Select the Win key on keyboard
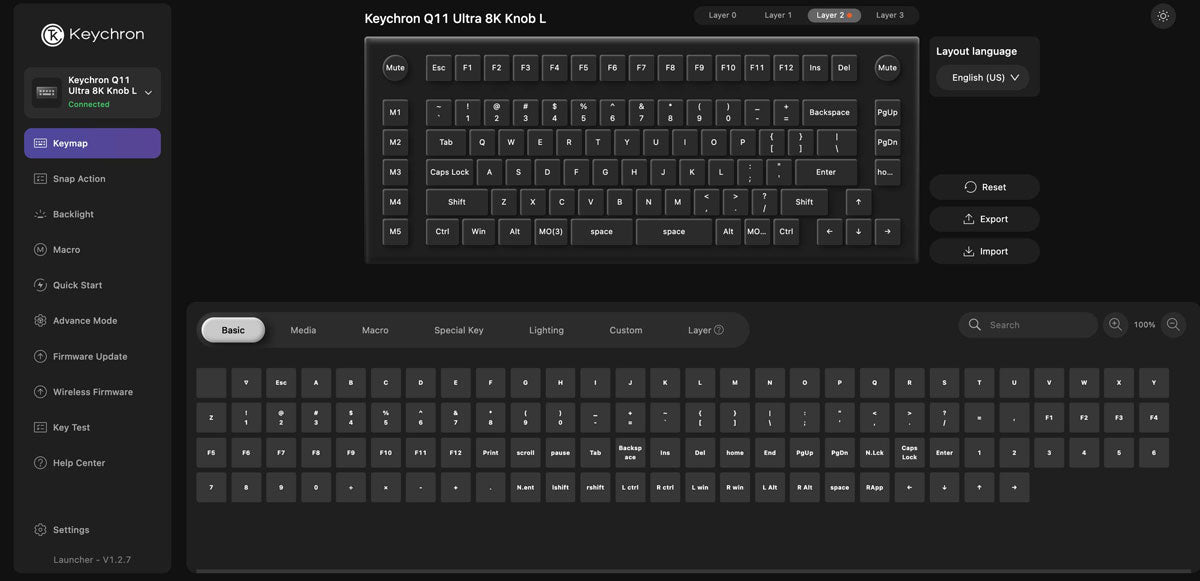The width and height of the screenshot is (1200, 581). [x=478, y=232]
